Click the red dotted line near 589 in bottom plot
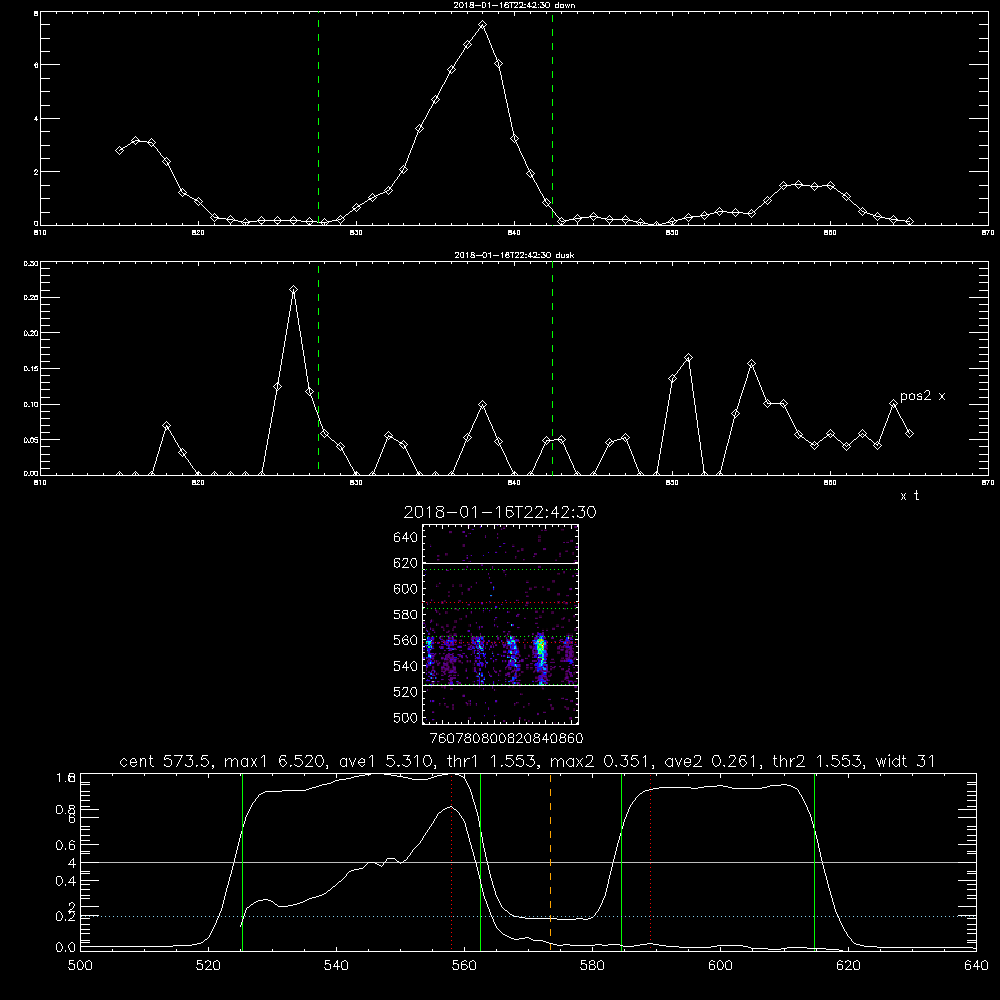This screenshot has height=1000, width=1000. 651,861
